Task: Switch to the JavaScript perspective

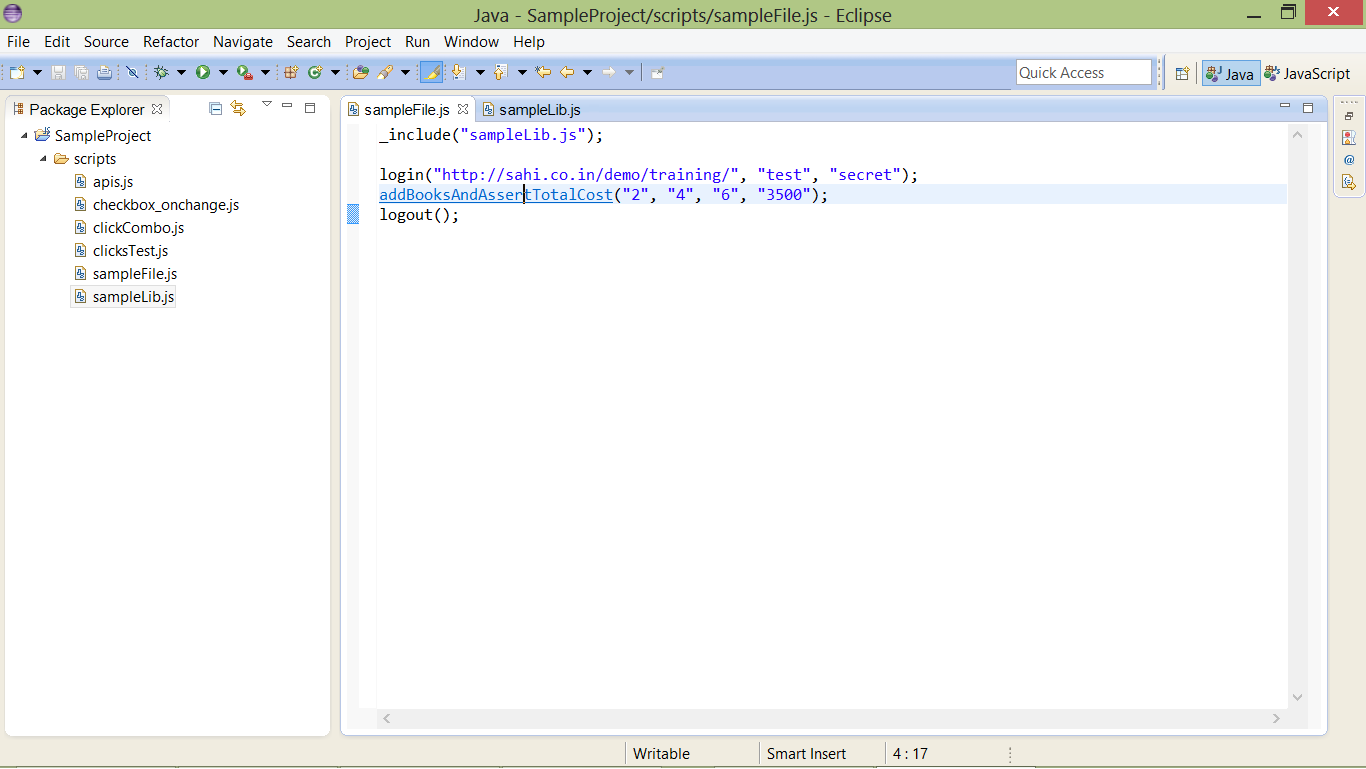Action: click(x=1310, y=72)
